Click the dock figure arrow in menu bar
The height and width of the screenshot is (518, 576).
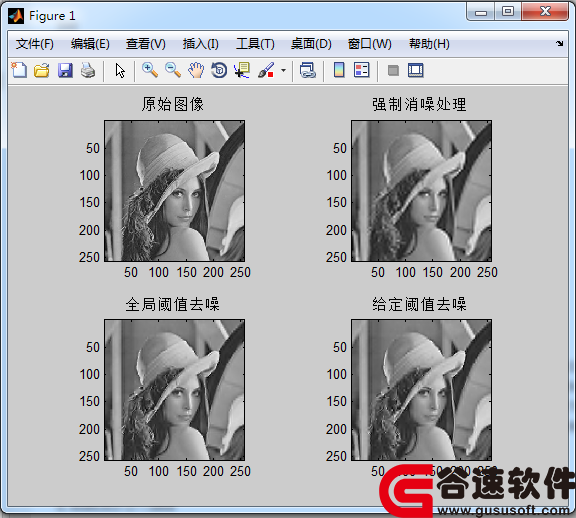[559, 43]
